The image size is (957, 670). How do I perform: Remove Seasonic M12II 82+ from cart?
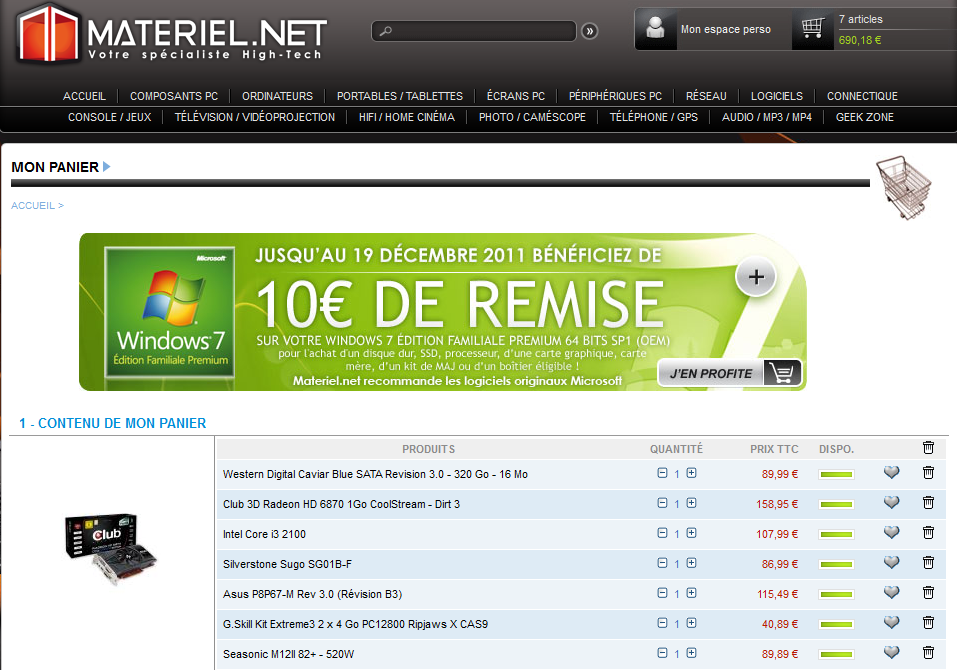coord(928,653)
